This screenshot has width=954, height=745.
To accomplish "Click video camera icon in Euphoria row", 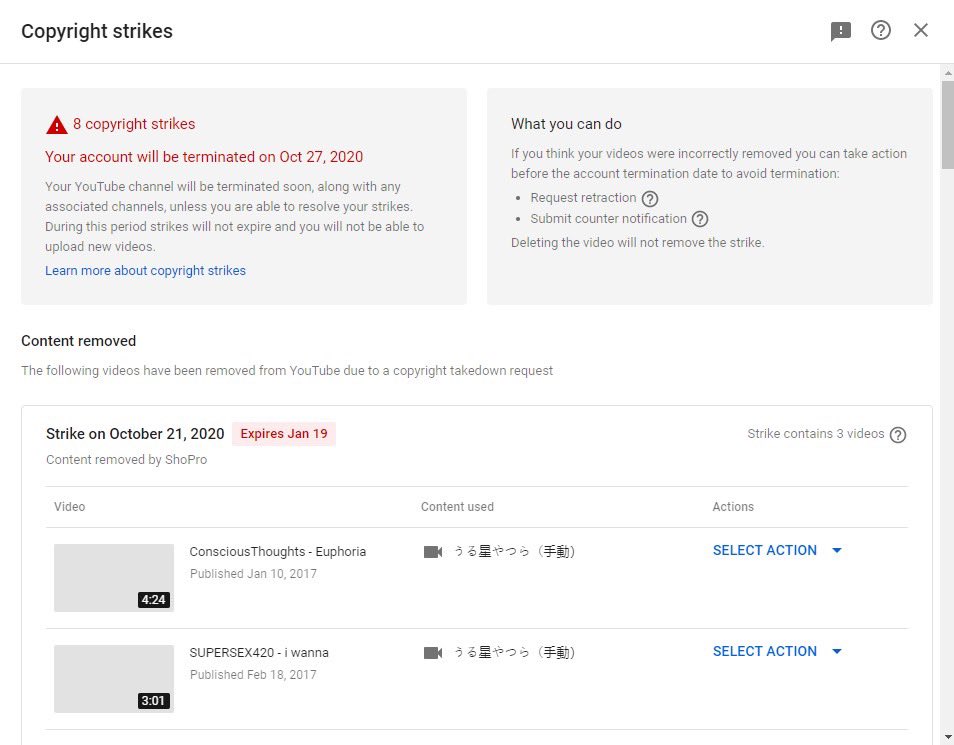I will point(433,552).
